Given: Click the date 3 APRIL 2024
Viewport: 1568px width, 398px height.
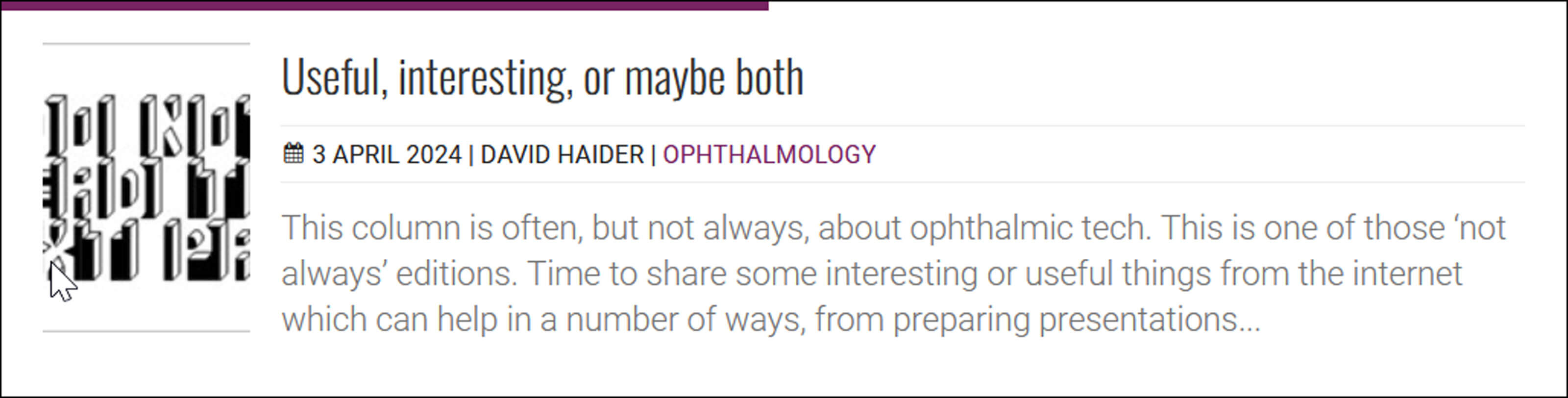Looking at the screenshot, I should pos(387,154).
